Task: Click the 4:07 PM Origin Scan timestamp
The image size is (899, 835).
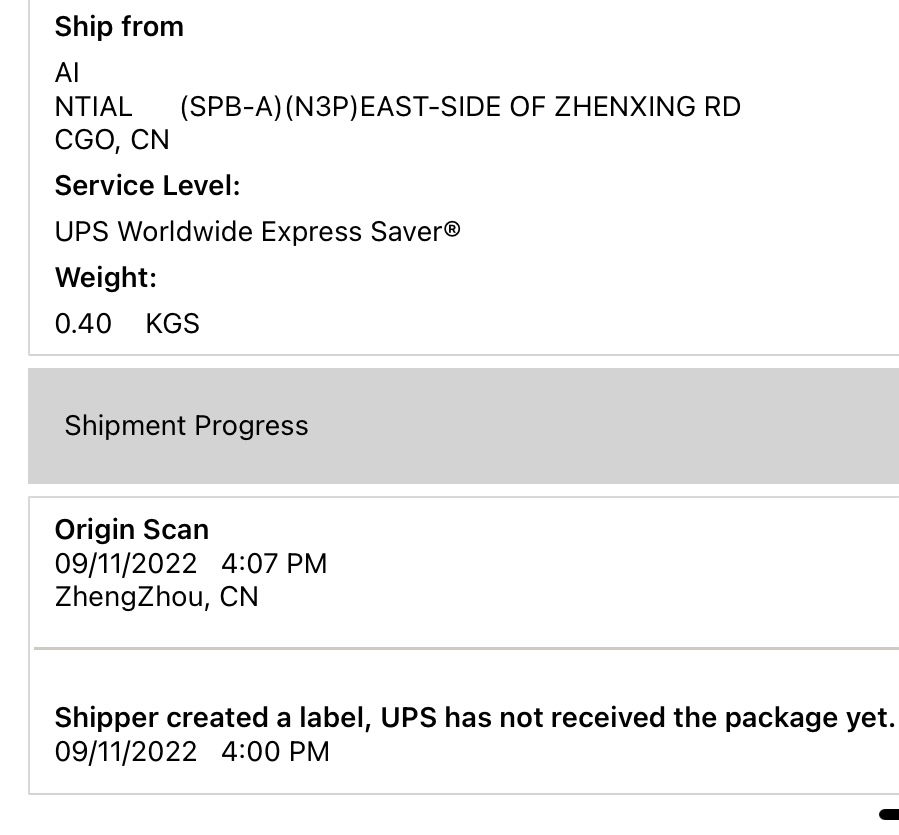Action: [x=274, y=564]
